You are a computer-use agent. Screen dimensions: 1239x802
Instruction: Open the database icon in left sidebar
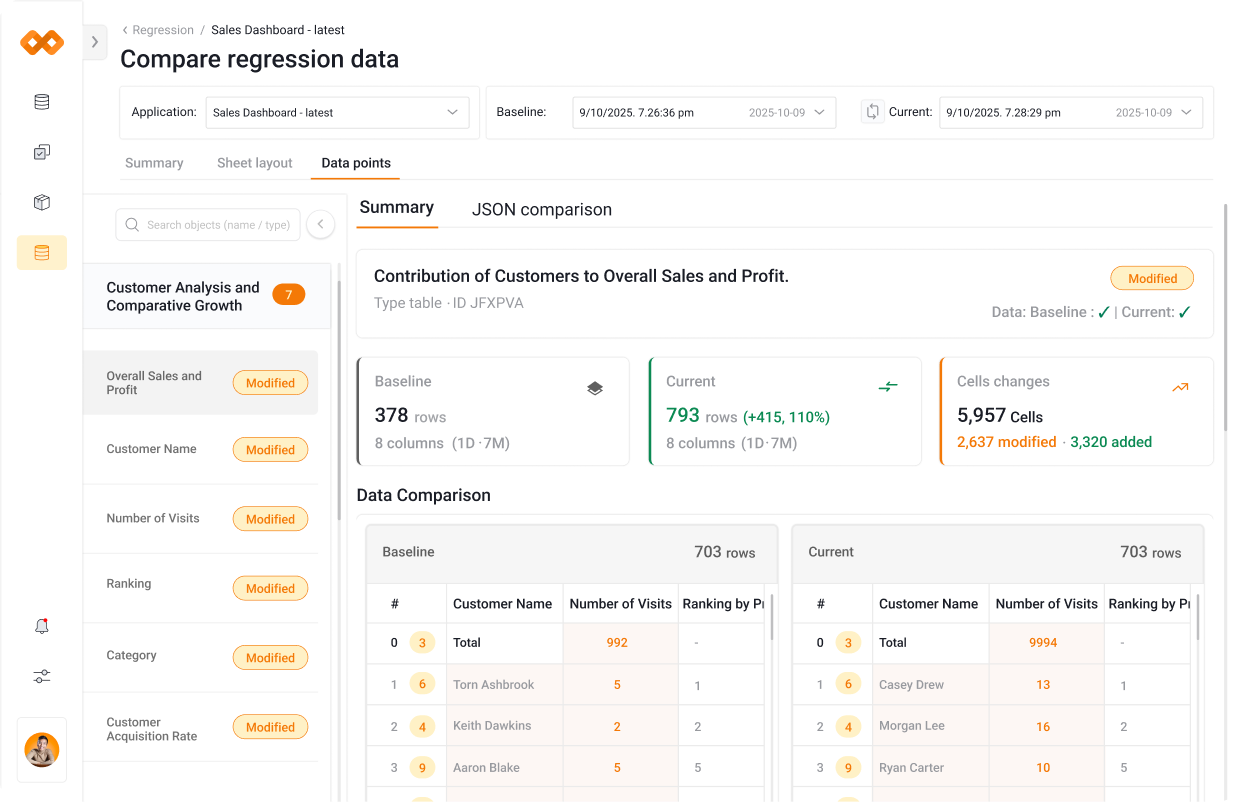(x=41, y=101)
